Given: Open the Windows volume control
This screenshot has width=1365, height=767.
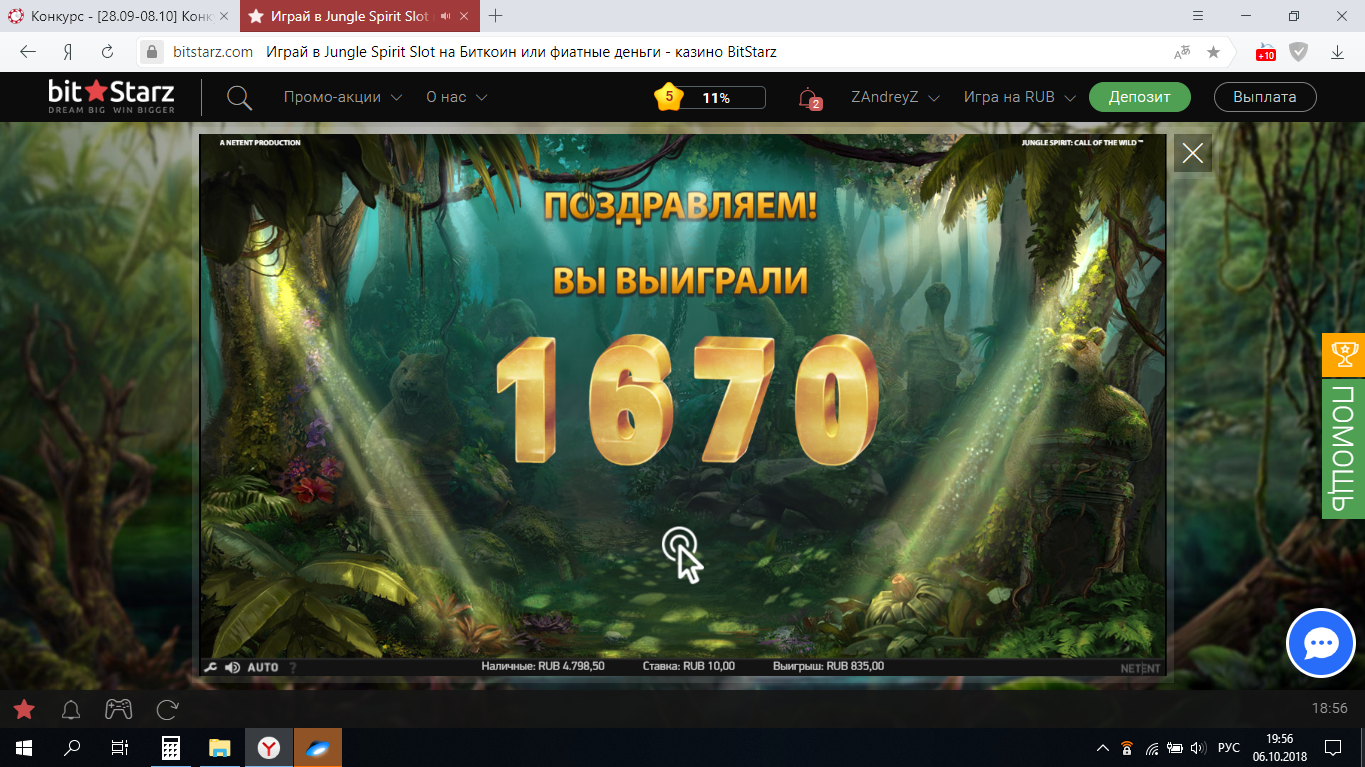Looking at the screenshot, I should tap(1198, 747).
